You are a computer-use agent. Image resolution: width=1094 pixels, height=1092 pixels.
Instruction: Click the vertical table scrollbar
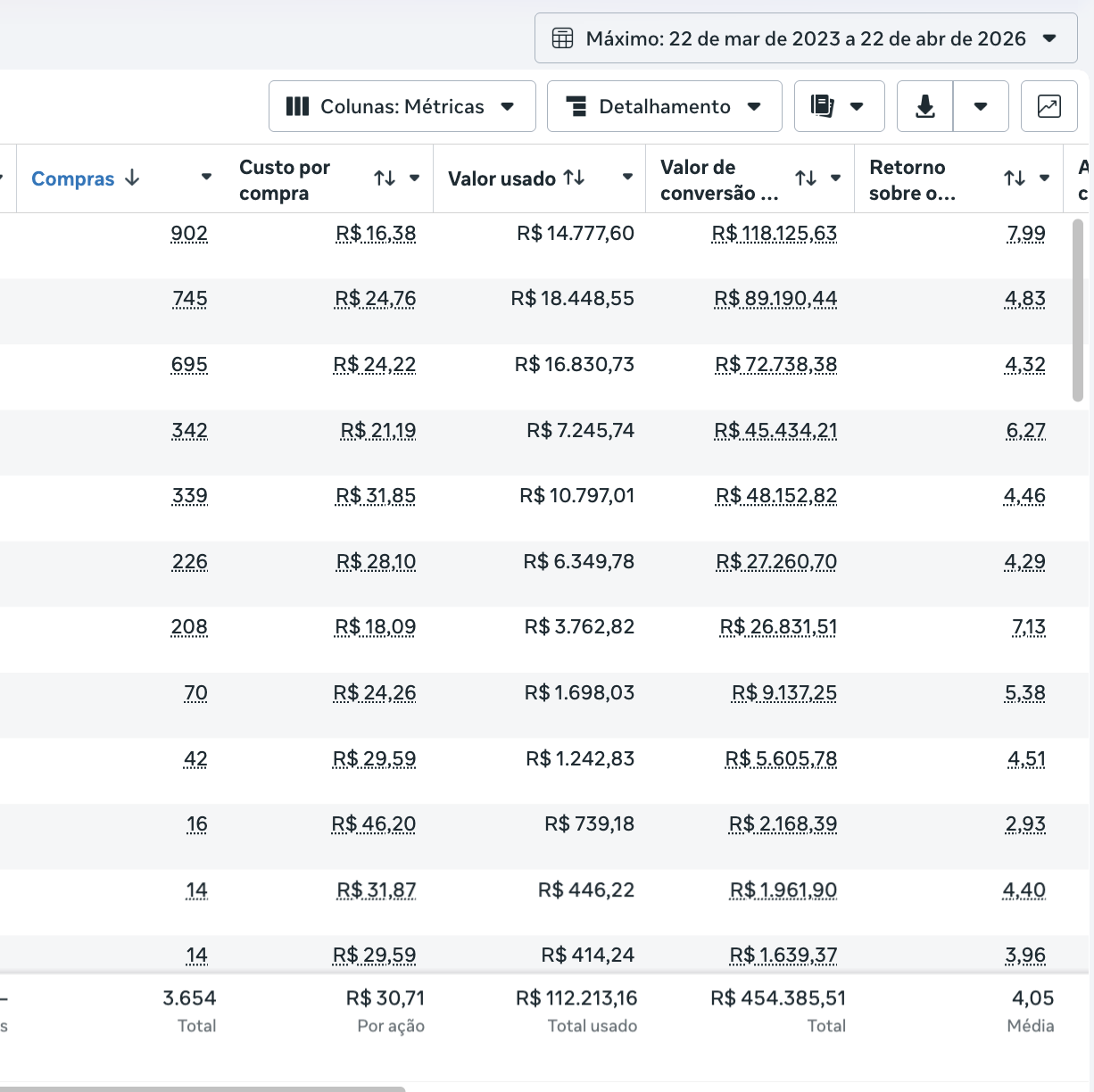click(1077, 308)
